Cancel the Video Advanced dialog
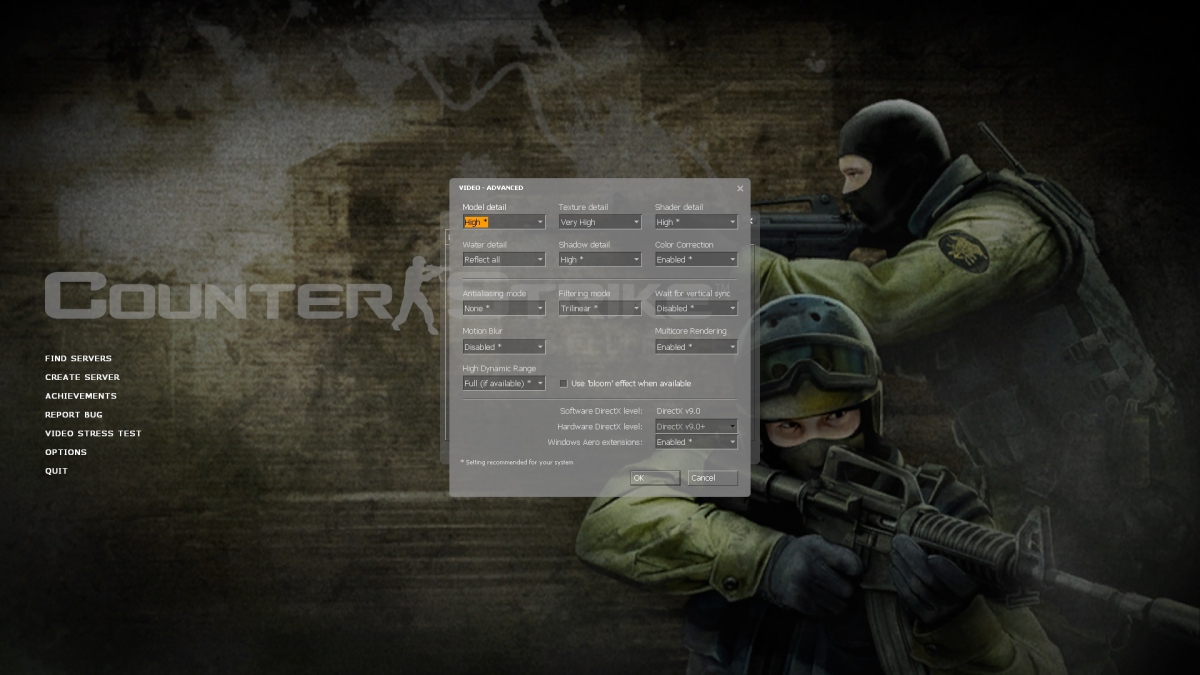1200x675 pixels. pyautogui.click(x=713, y=478)
